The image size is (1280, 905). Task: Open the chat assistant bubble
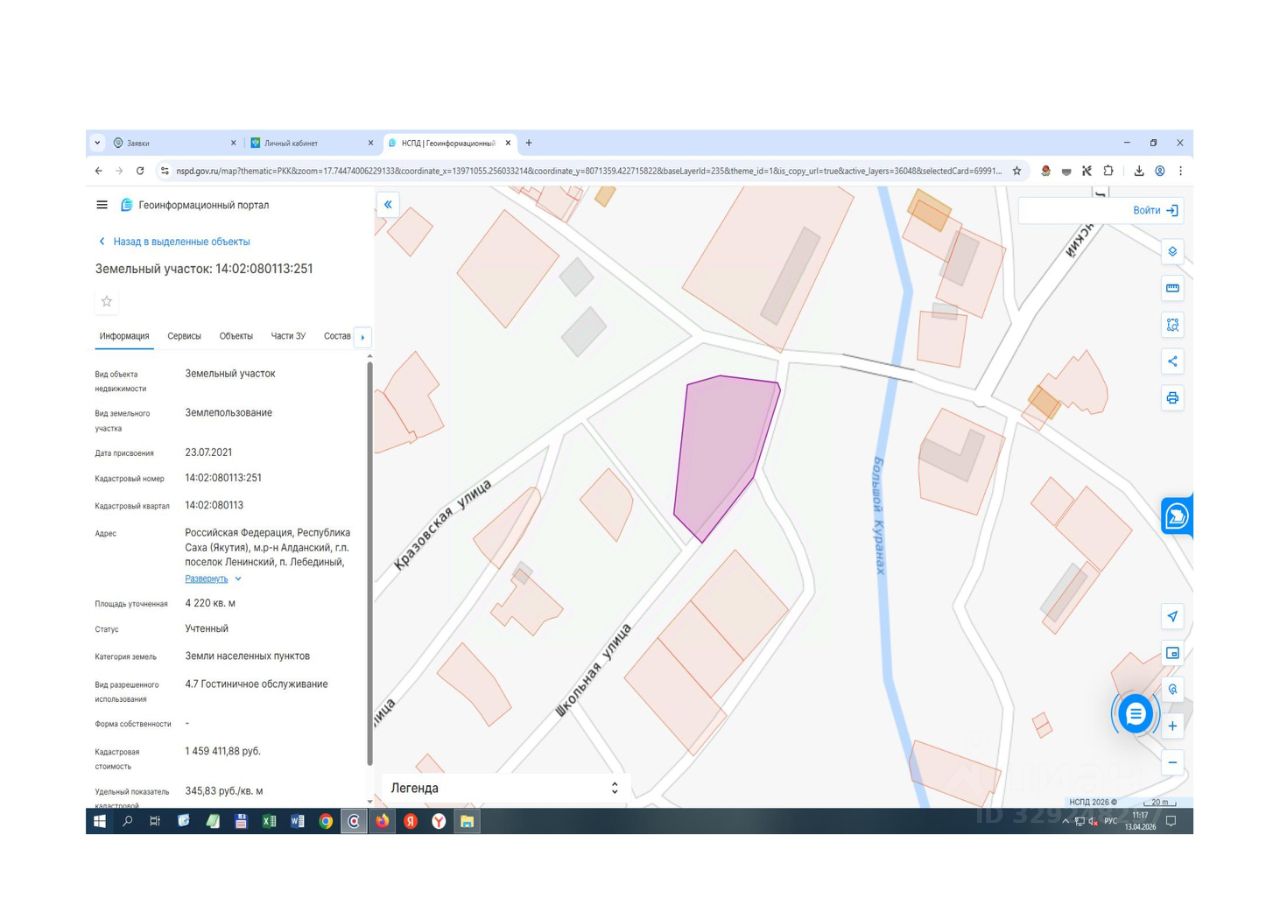click(x=1135, y=714)
